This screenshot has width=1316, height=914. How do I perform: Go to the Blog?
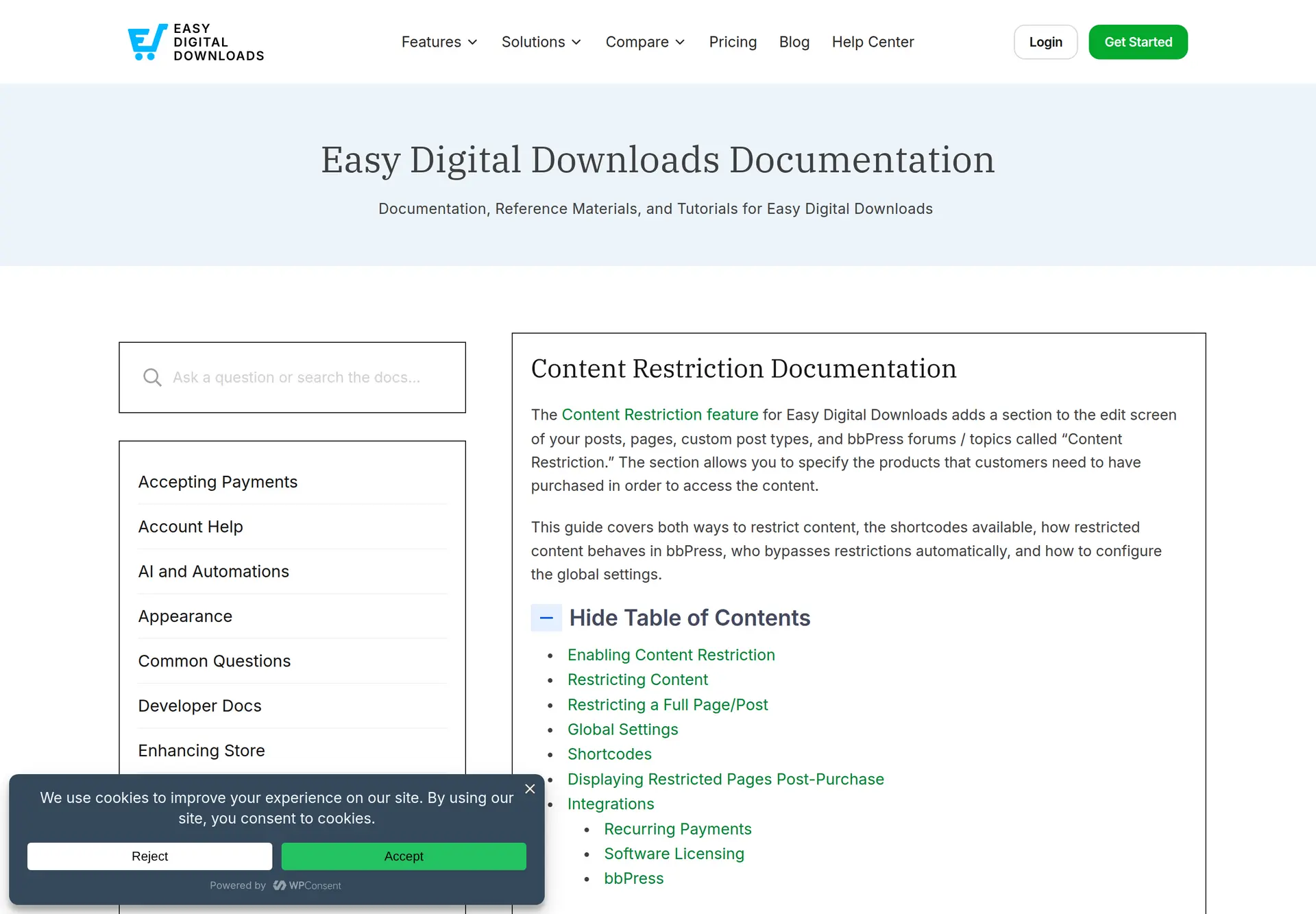[x=794, y=42]
